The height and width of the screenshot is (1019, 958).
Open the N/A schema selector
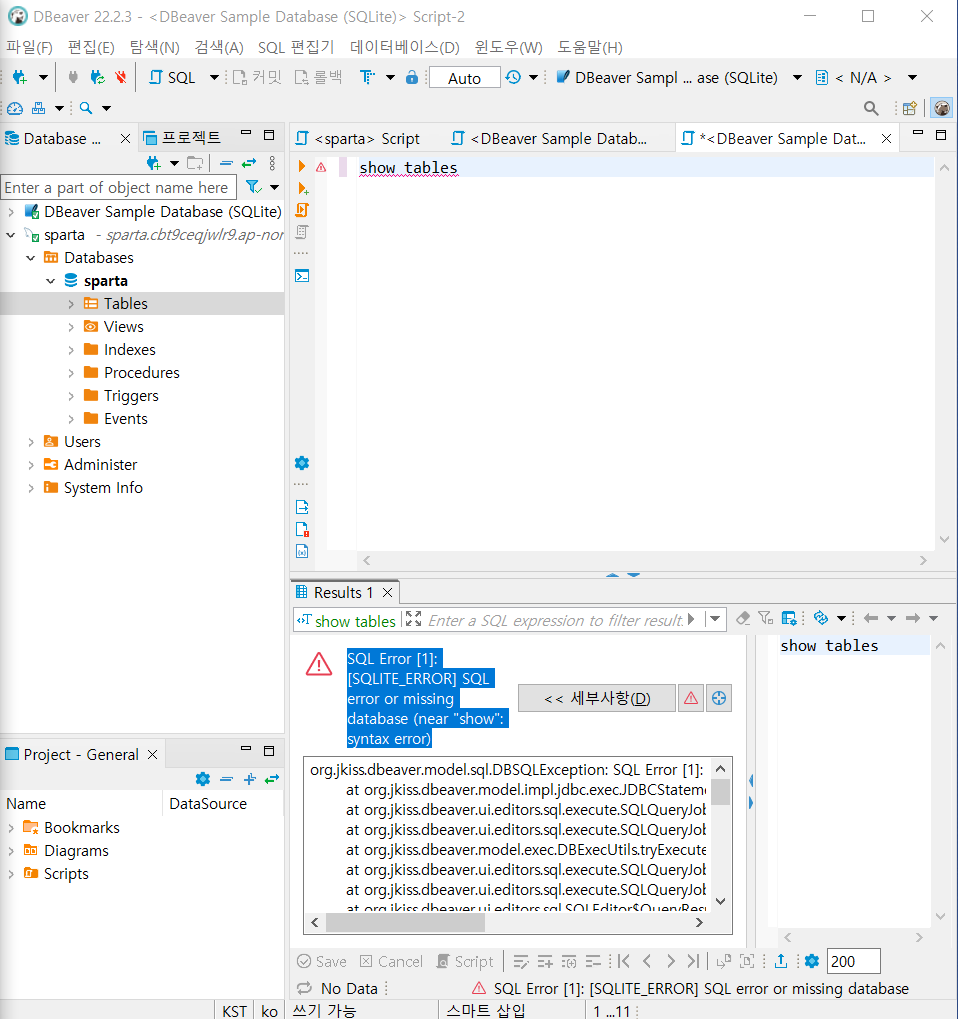pos(864,77)
